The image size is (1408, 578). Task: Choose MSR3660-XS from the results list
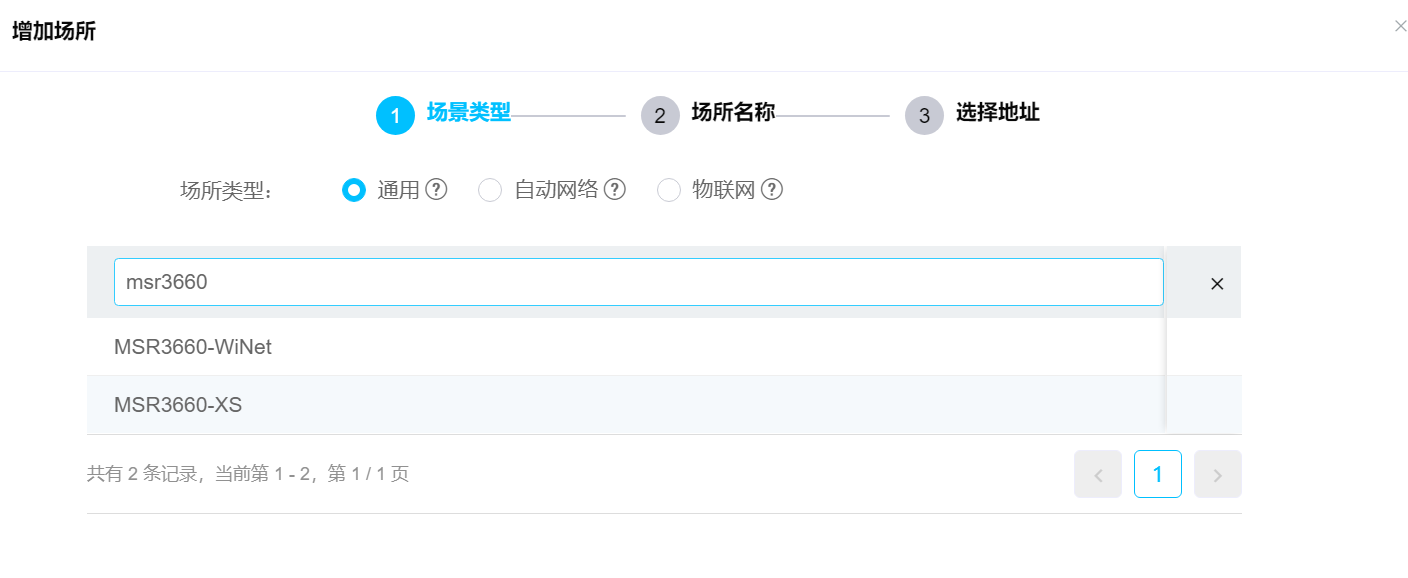click(x=178, y=405)
